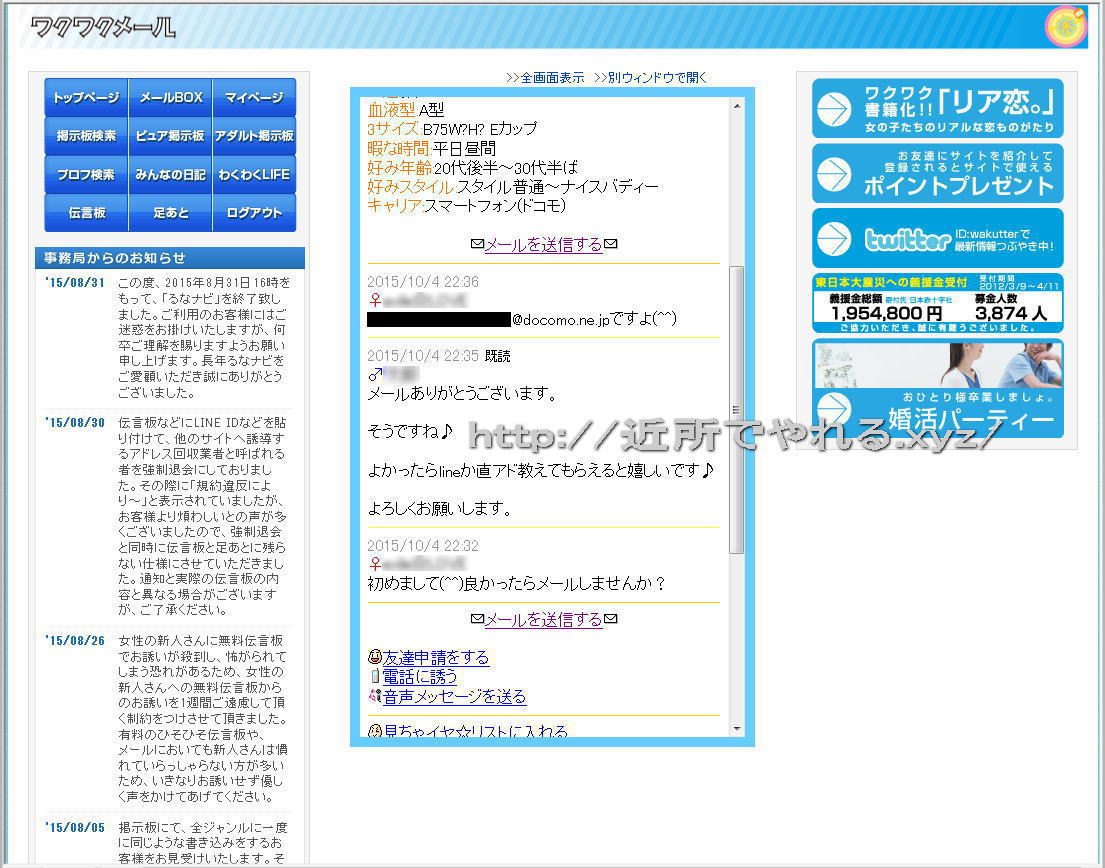Open the トップページ menu button

pyautogui.click(x=86, y=98)
